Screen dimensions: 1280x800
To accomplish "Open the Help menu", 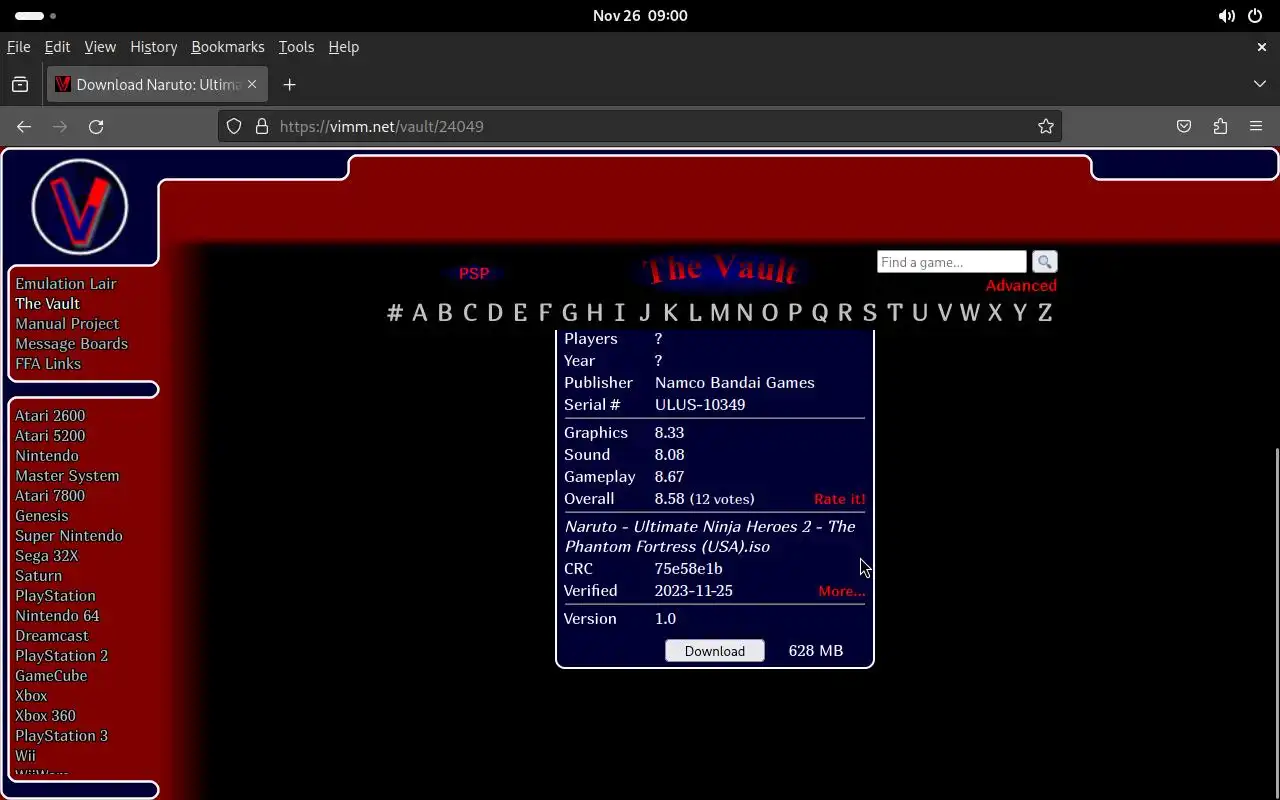I will coord(343,47).
